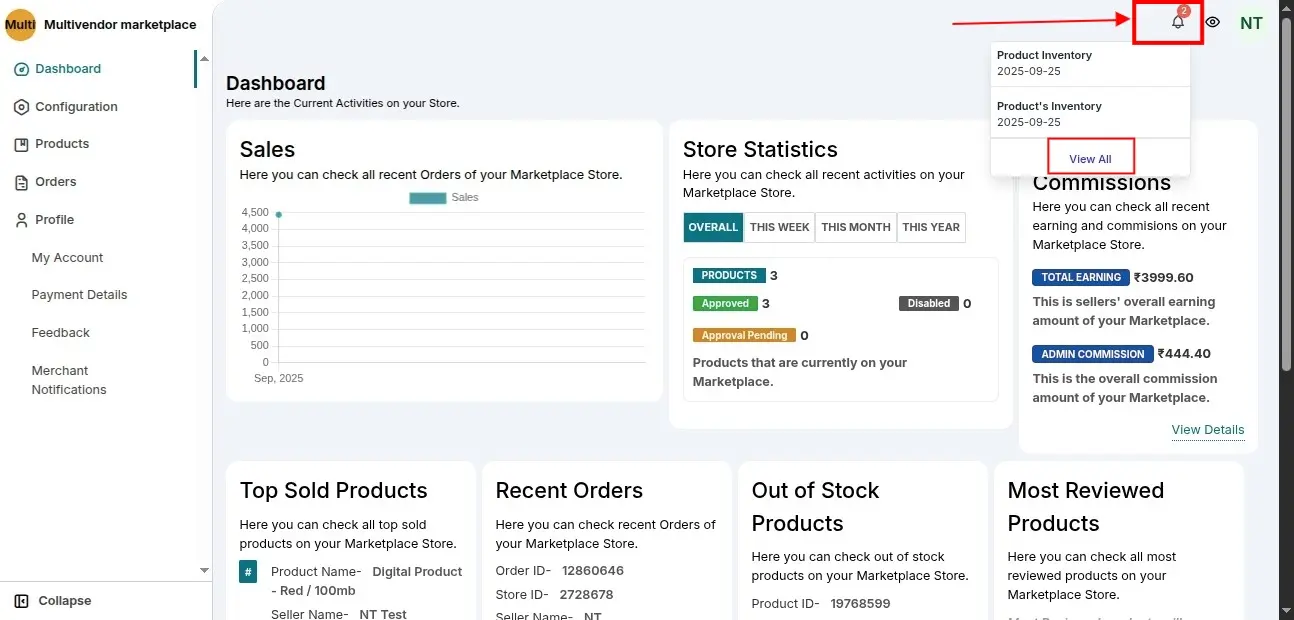The width and height of the screenshot is (1294, 620).
Task: Open the Product Inventory notification
Action: tap(1089, 63)
